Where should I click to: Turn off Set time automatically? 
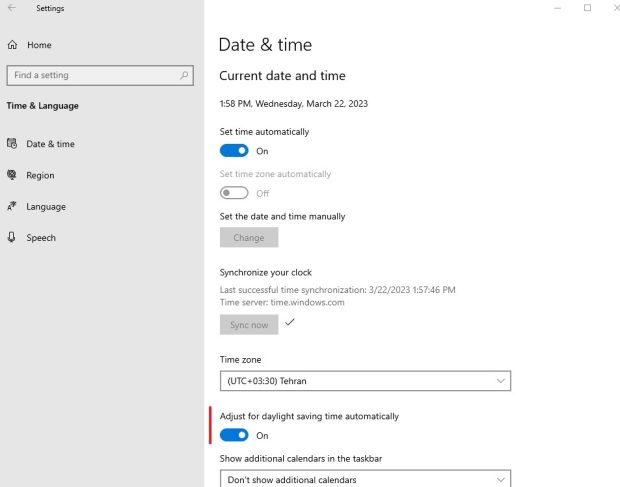click(x=234, y=151)
